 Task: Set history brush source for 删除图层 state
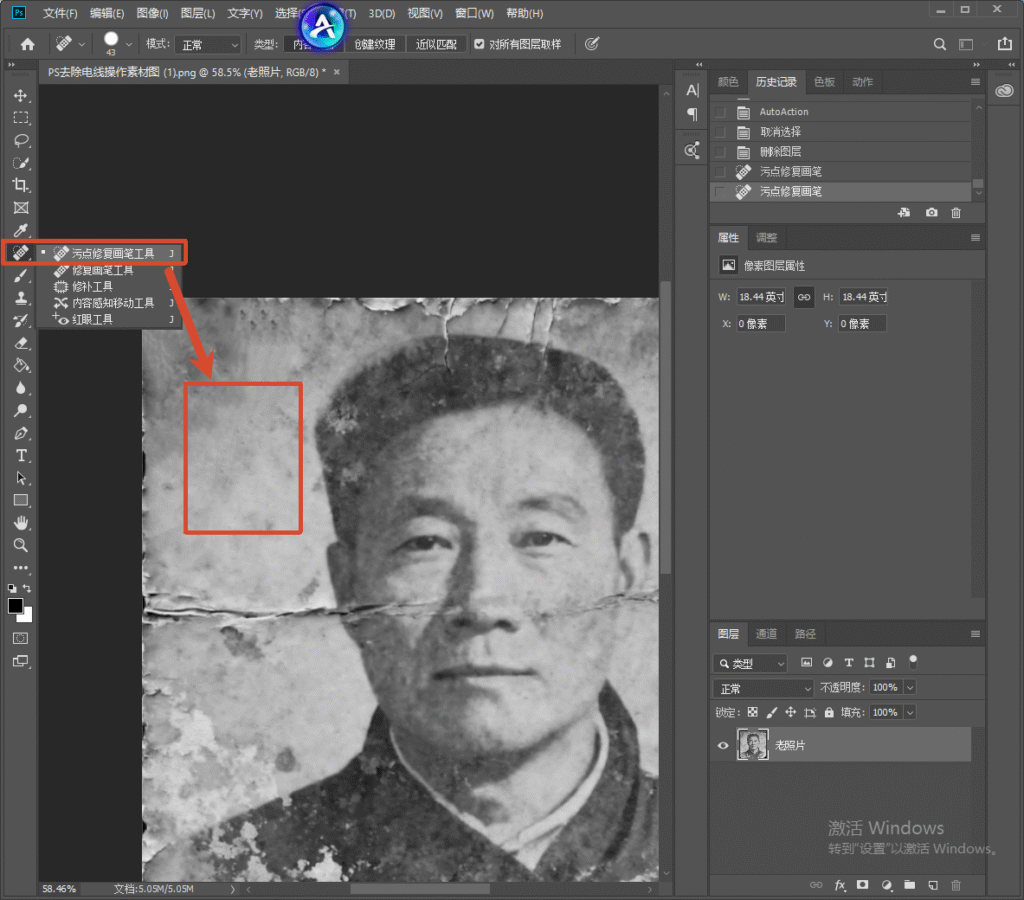pos(720,152)
